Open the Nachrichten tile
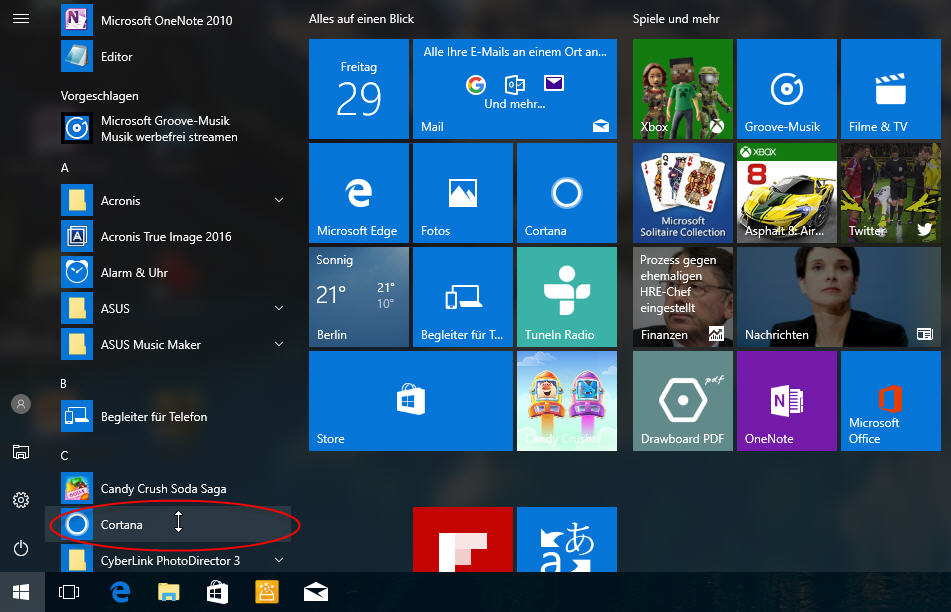This screenshot has height=612, width=951. (839, 297)
